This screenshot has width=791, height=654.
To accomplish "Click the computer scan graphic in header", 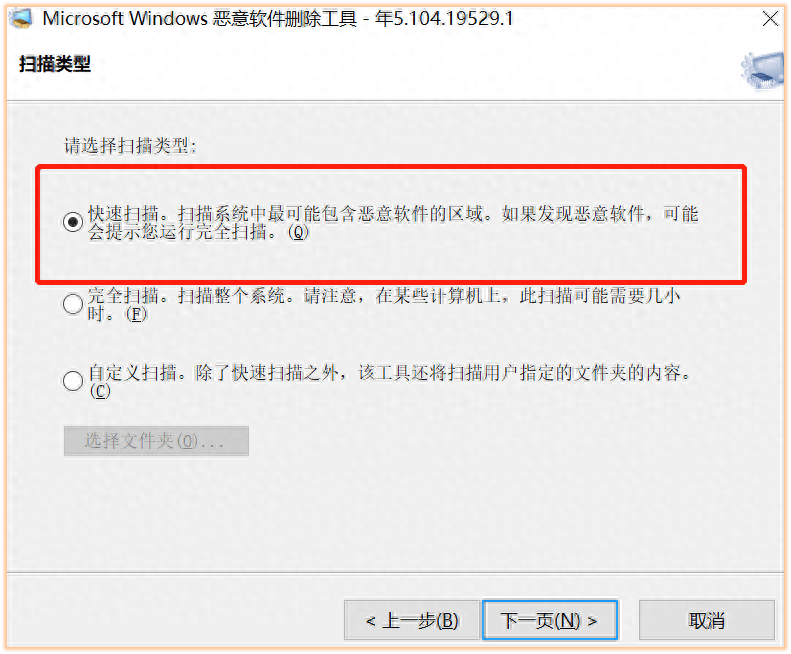I will click(762, 71).
